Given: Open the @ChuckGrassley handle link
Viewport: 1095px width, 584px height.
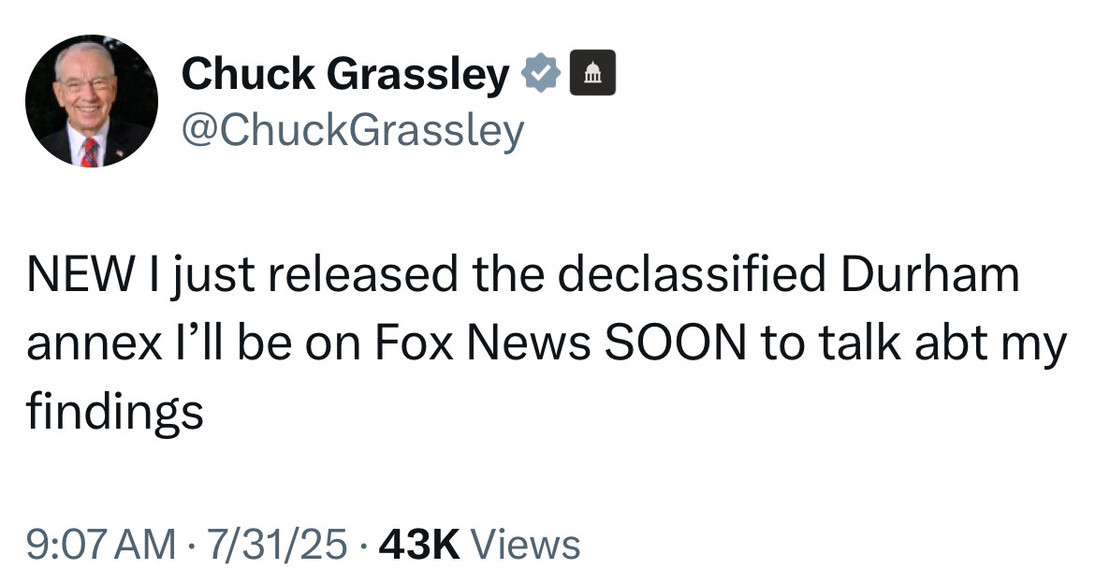Looking at the screenshot, I should click(352, 129).
